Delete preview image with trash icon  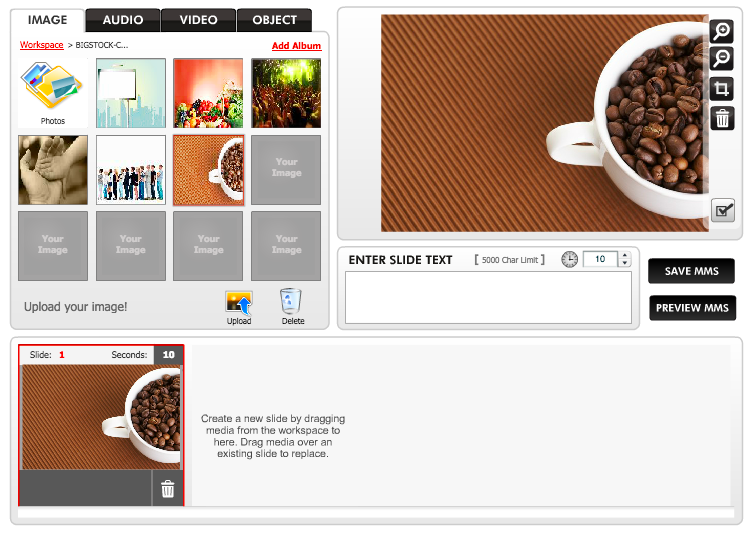(721, 118)
